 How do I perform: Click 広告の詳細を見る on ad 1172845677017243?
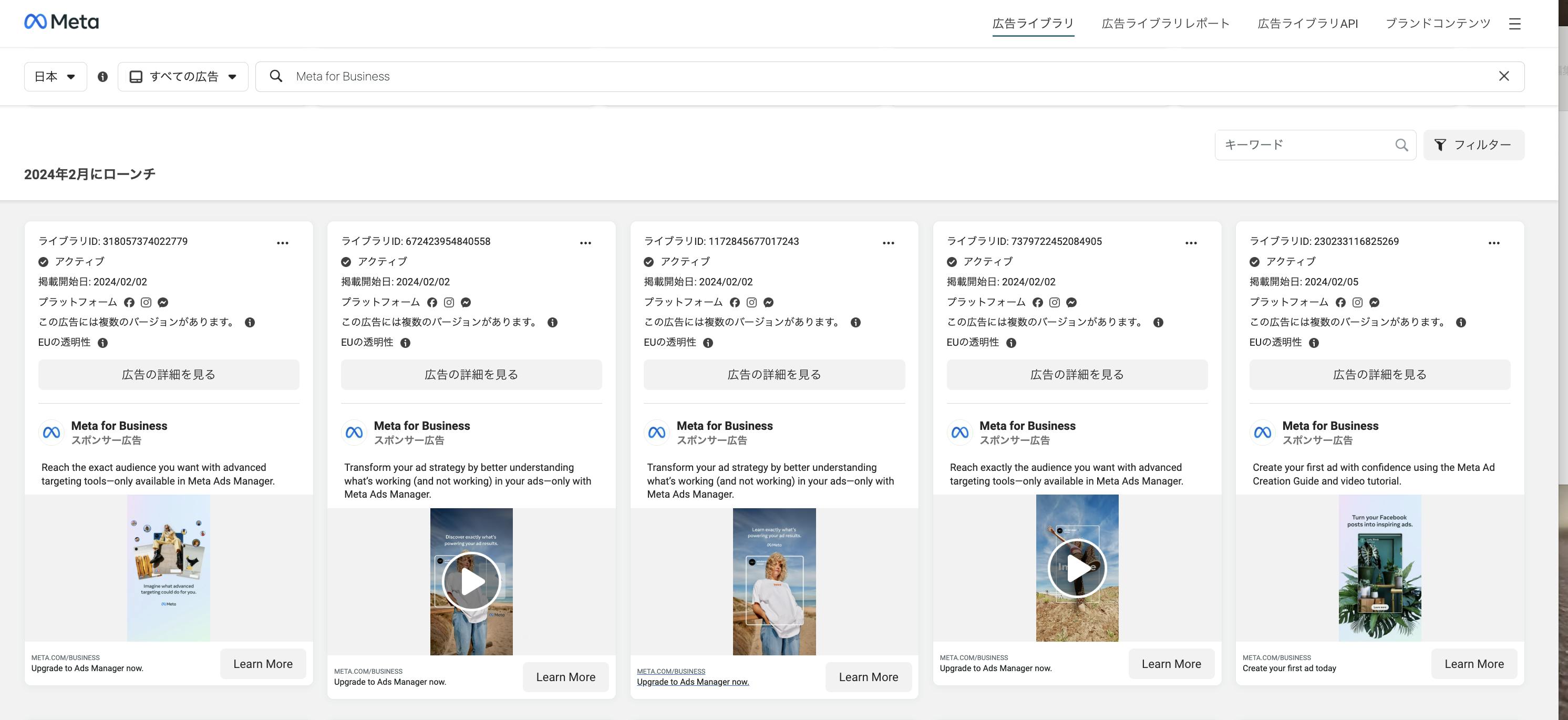coord(773,374)
